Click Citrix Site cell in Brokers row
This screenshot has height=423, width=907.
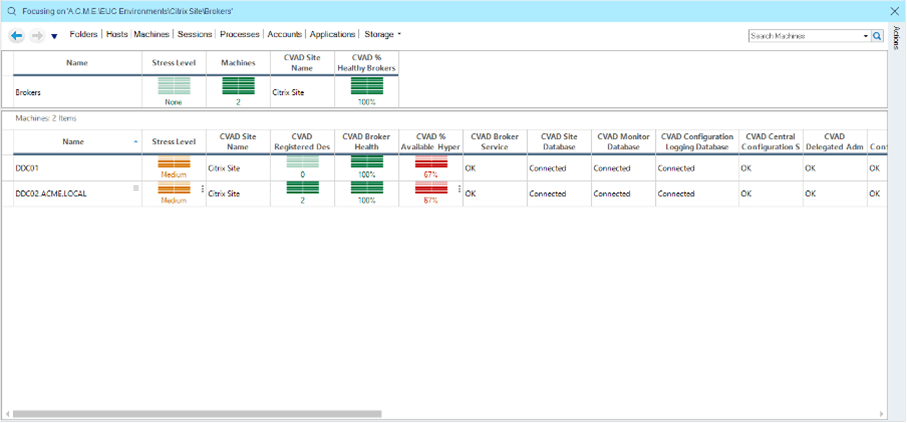point(288,93)
